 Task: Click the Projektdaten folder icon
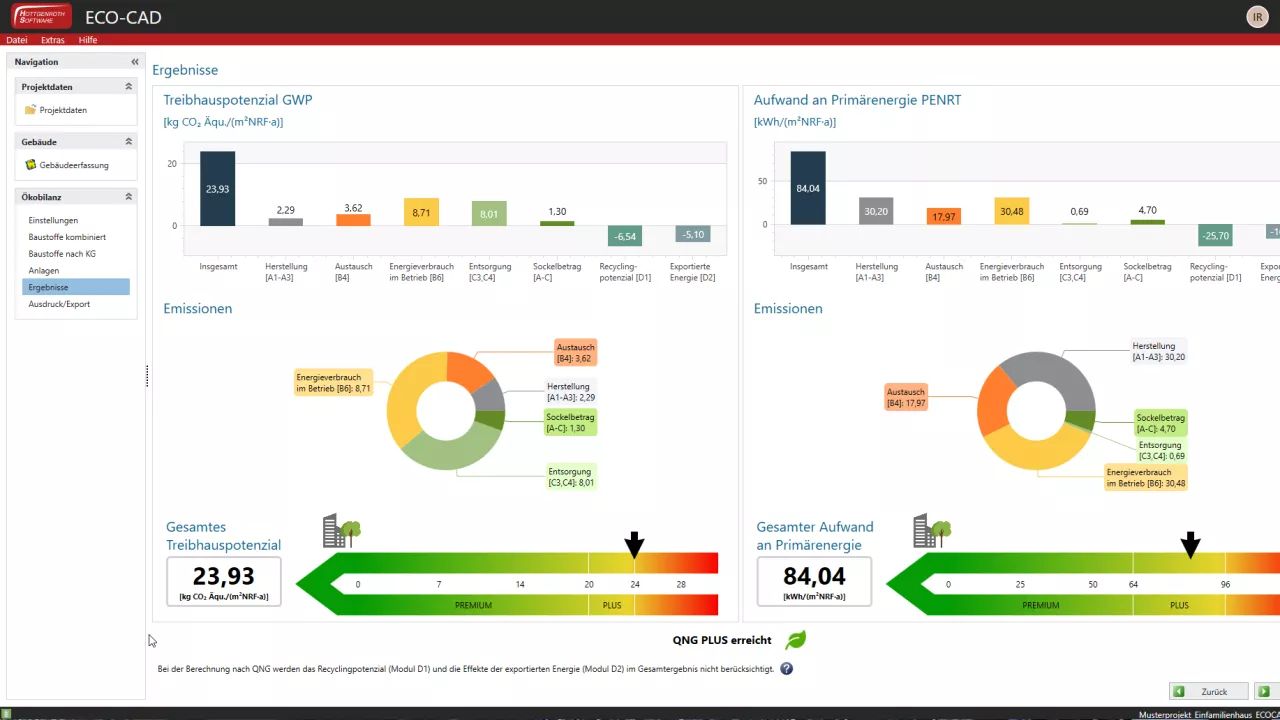pos(31,110)
